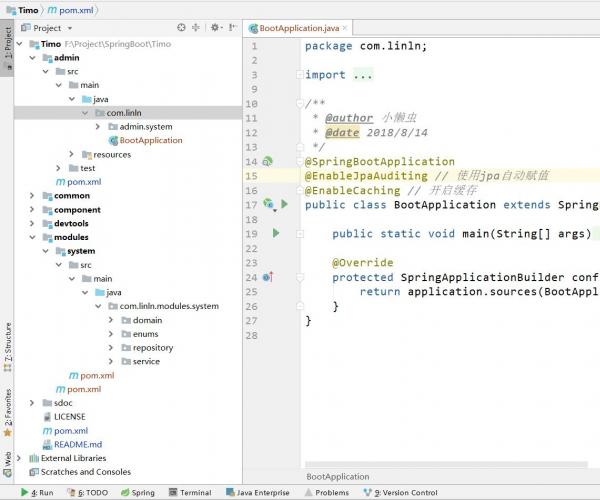Collapse the Timo root project node
The height and width of the screenshot is (500, 600).
point(20,44)
